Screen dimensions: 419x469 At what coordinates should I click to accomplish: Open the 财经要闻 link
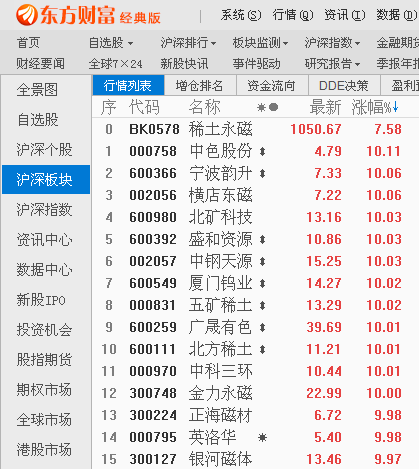[x=41, y=64]
